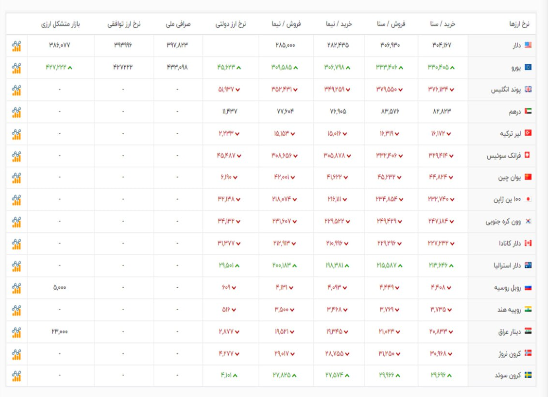Screen dimensions: 548x397
Task: Click chart icon for درهم row
Action: point(16,112)
